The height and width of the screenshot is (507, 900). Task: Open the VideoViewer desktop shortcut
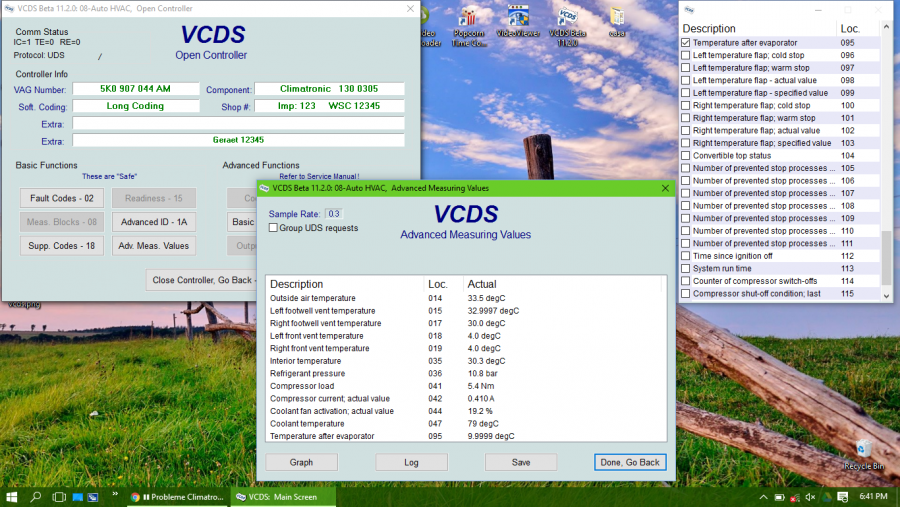pyautogui.click(x=518, y=22)
